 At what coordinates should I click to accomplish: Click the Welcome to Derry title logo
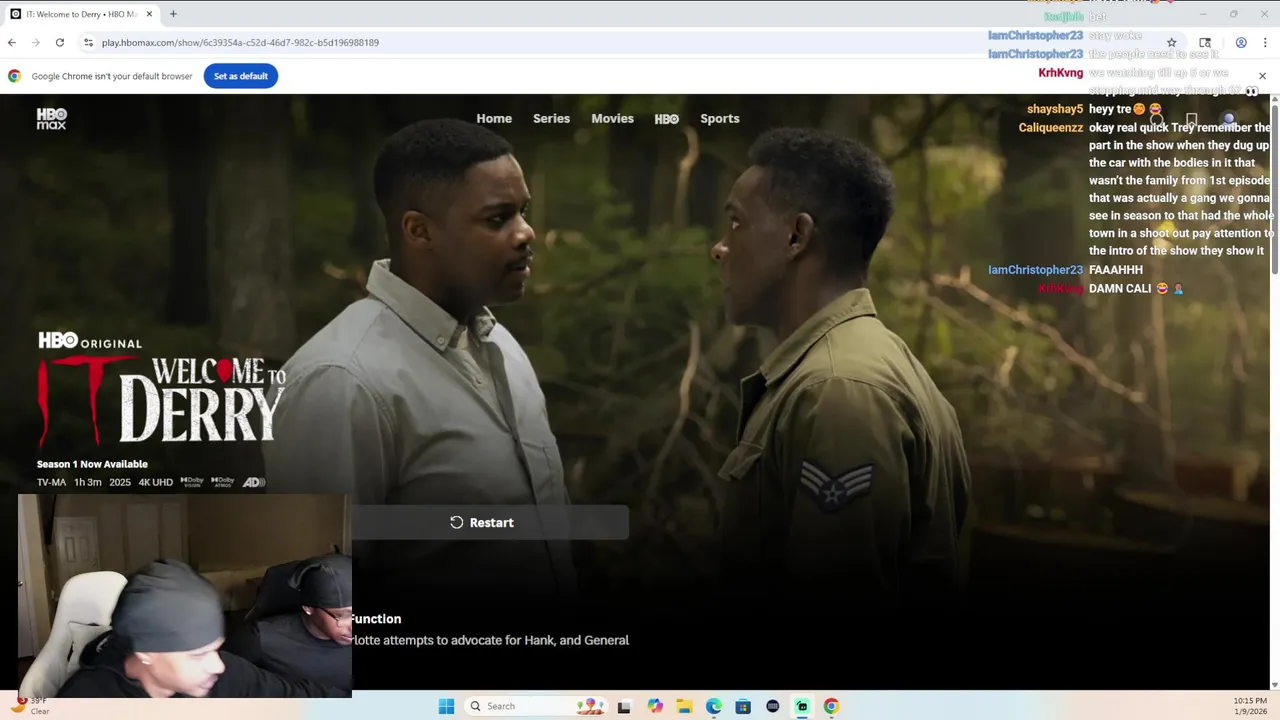point(162,400)
